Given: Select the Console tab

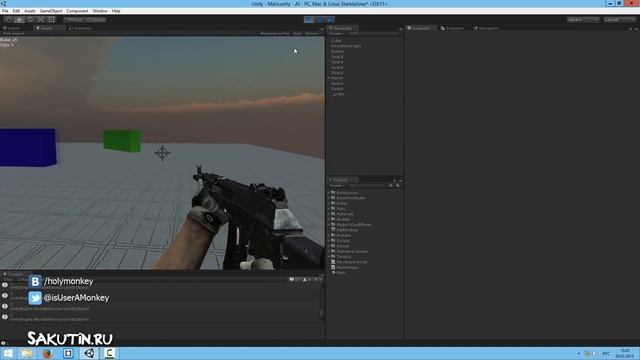Looking at the screenshot, I should (x=15, y=274).
